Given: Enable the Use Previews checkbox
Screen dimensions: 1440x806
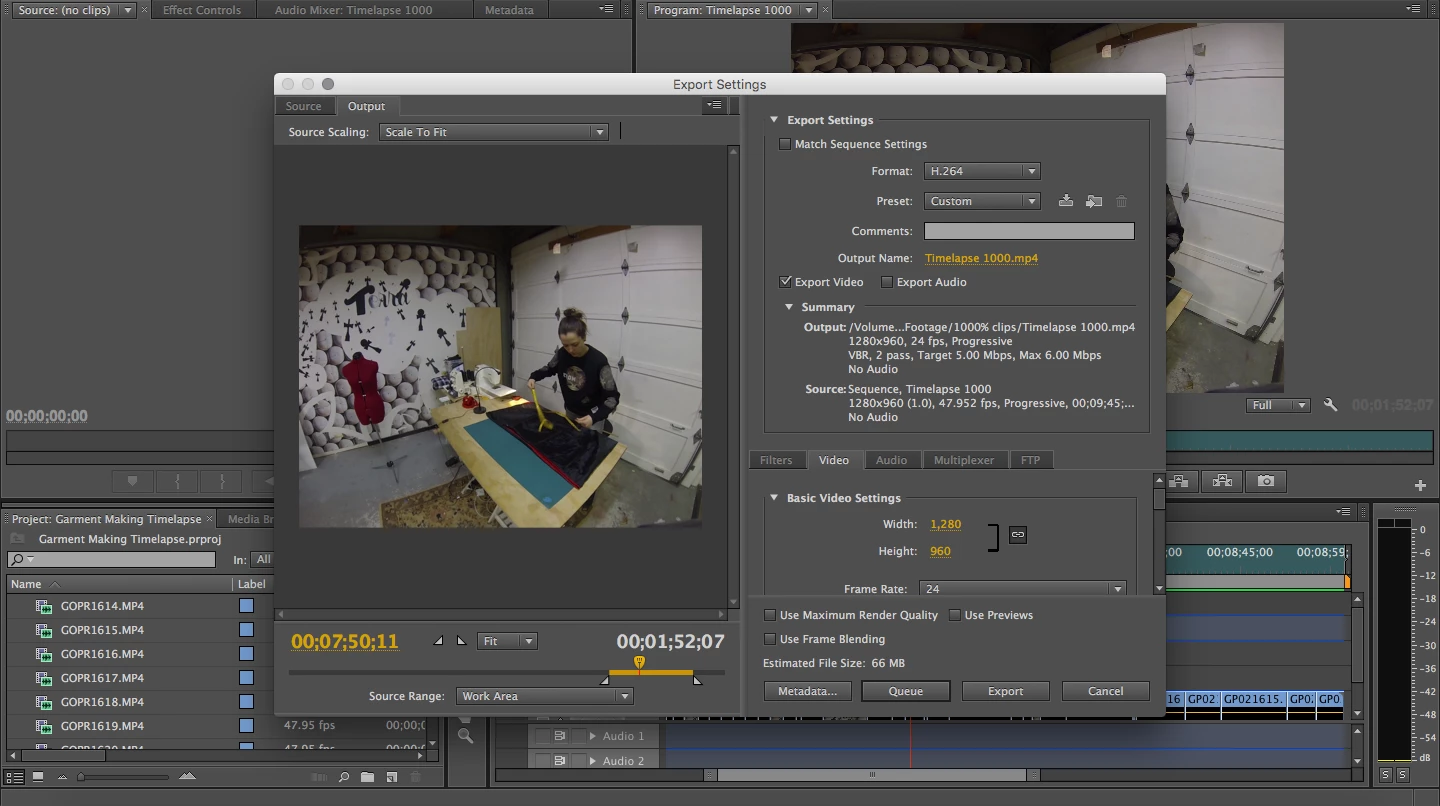Looking at the screenshot, I should [955, 615].
